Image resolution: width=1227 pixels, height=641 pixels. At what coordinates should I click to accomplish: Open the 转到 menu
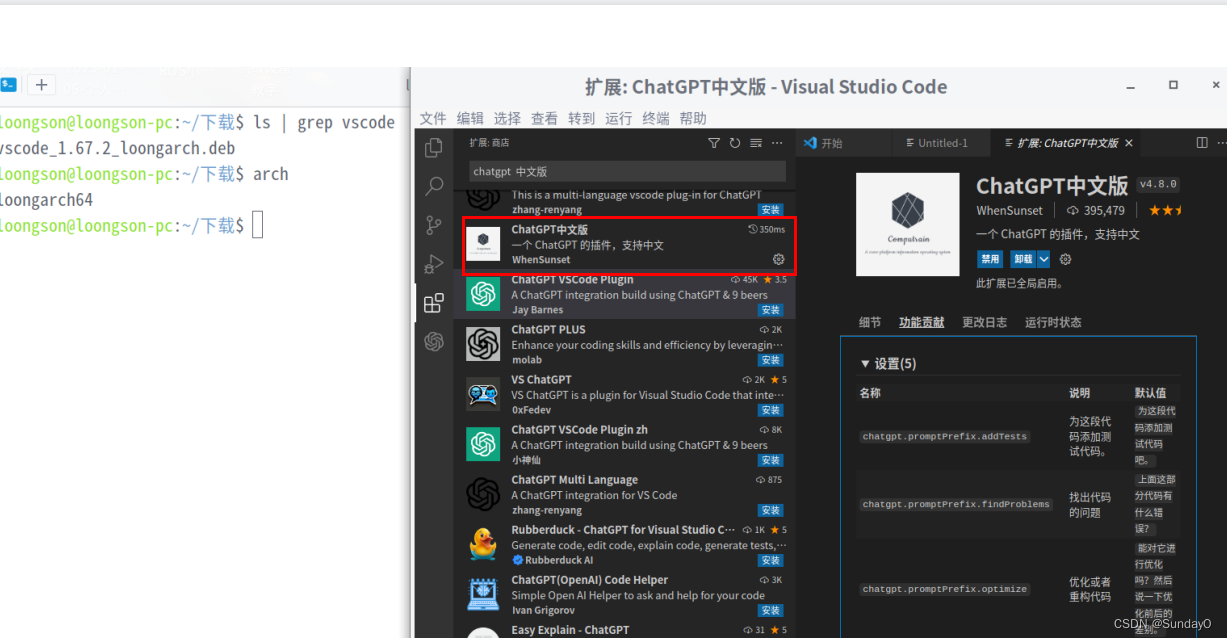point(581,118)
